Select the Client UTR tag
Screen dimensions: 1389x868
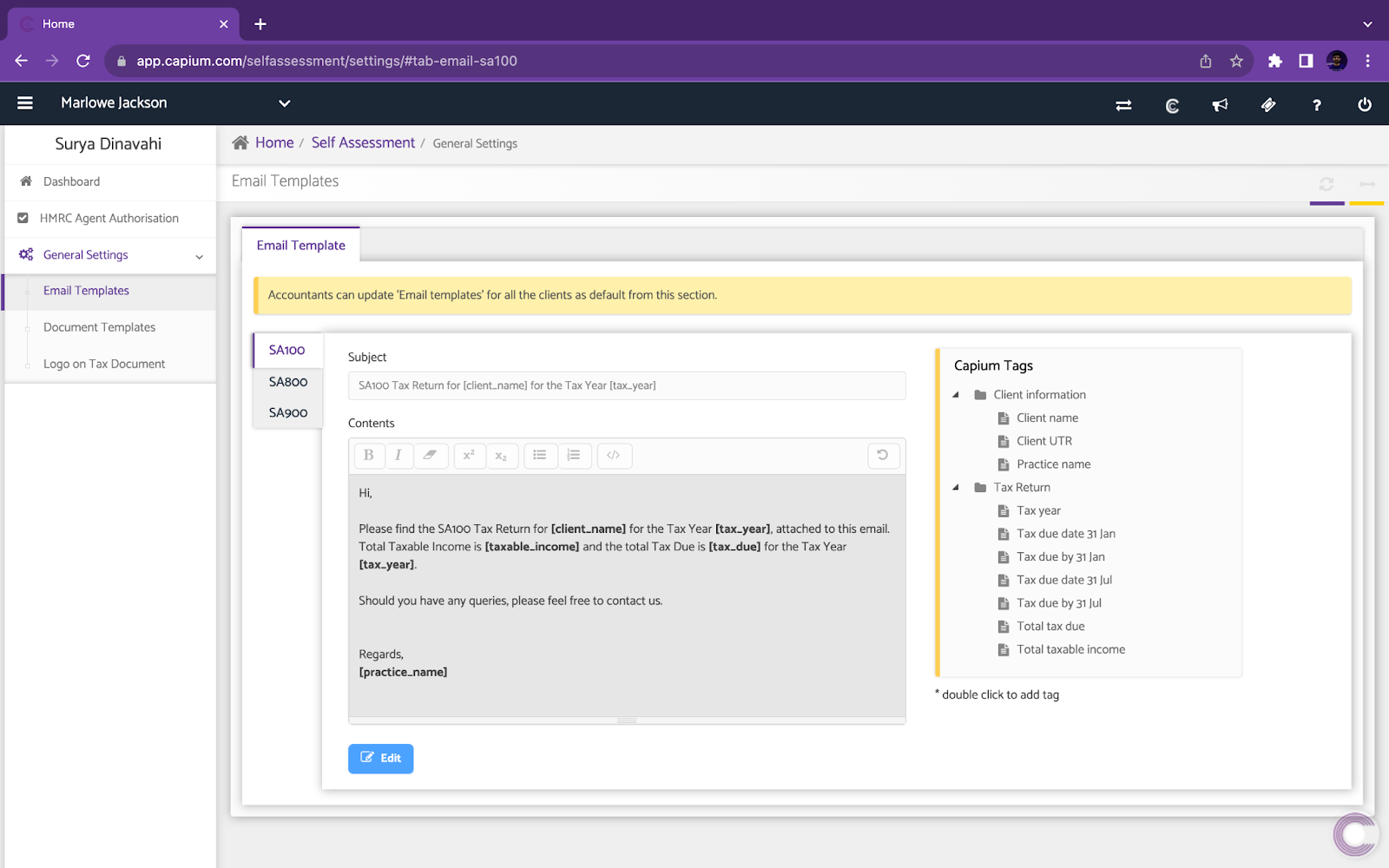1044,442
